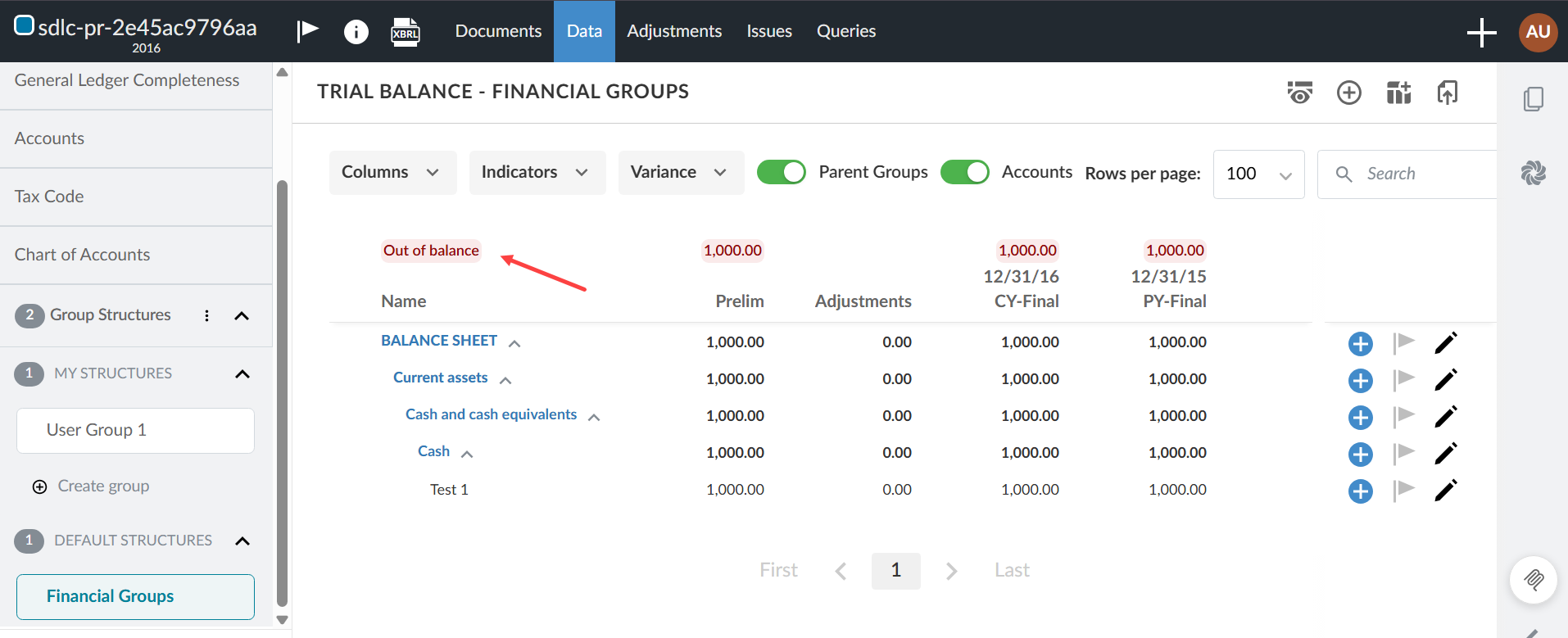The width and height of the screenshot is (1568, 638).
Task: Click the Last page link
Action: (x=1012, y=571)
